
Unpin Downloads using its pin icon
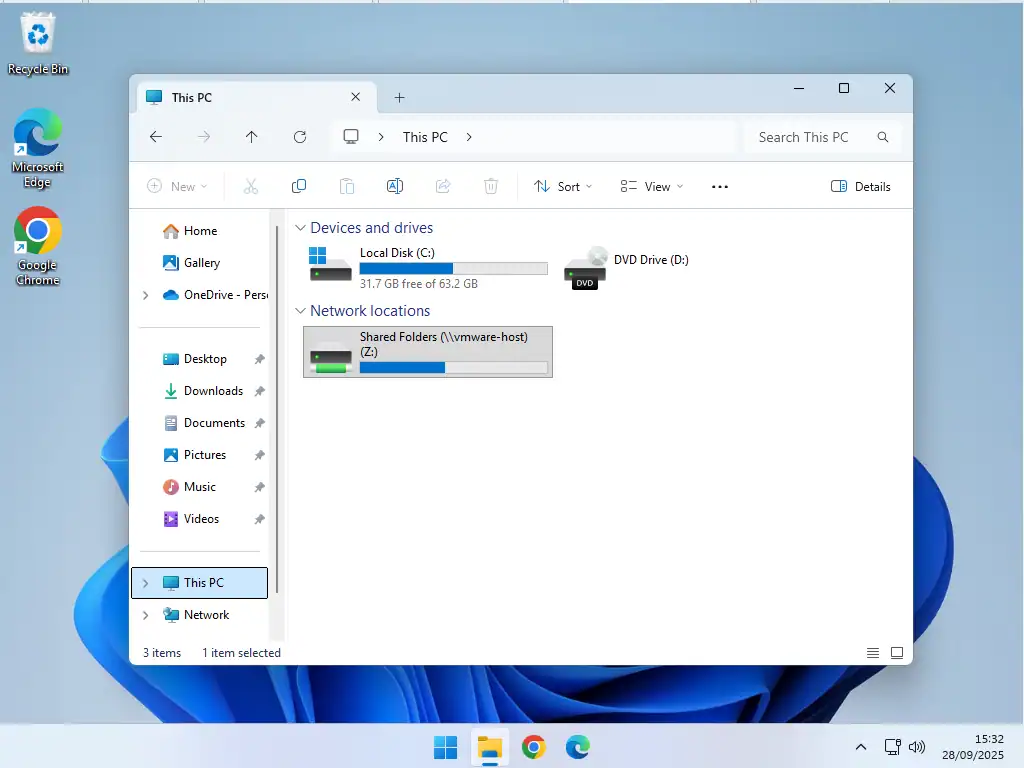coord(259,391)
